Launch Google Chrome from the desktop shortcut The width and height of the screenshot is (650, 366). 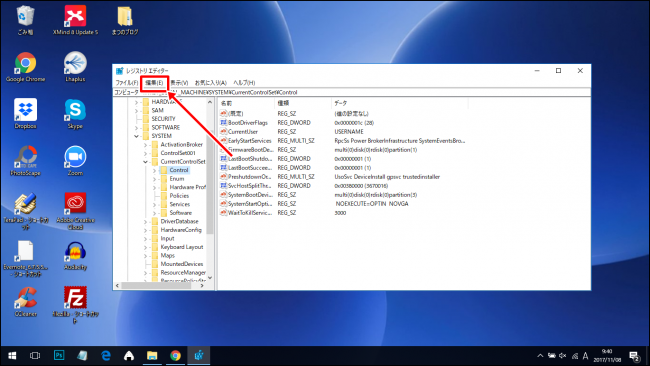(x=25, y=67)
